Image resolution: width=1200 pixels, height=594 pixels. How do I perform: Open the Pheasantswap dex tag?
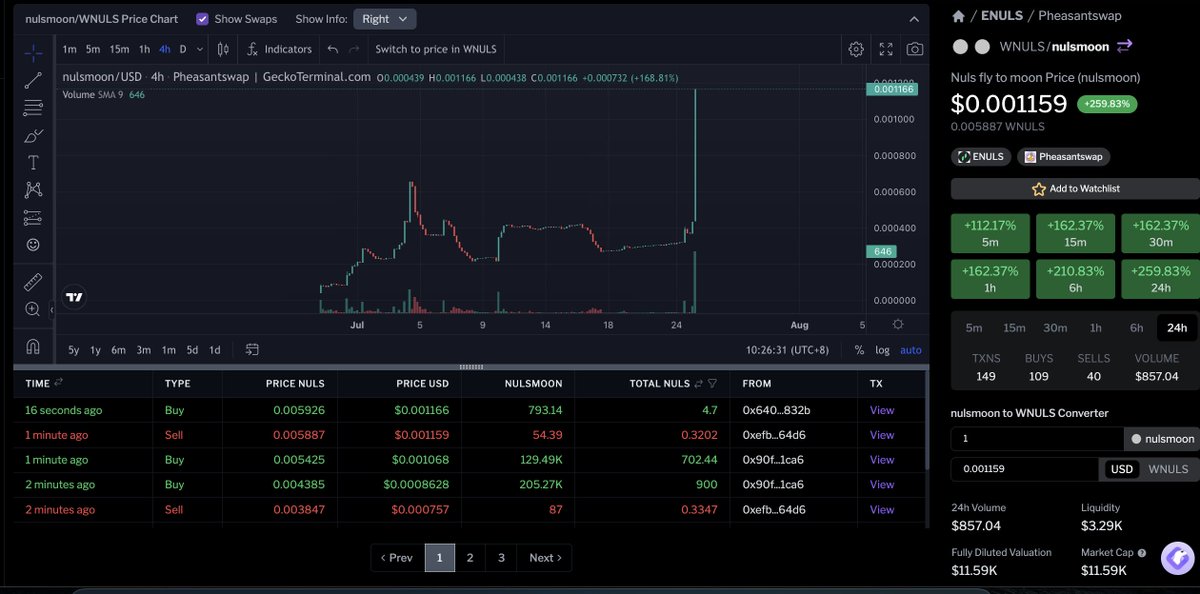pos(1063,157)
